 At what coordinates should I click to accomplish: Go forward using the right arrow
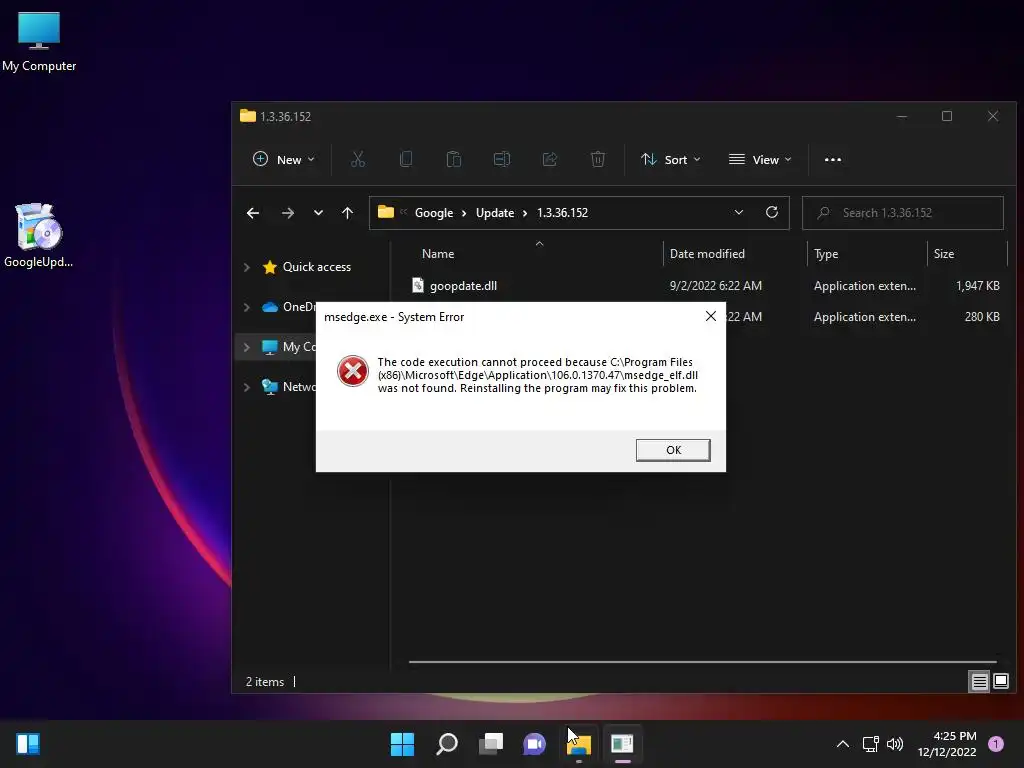pos(287,213)
